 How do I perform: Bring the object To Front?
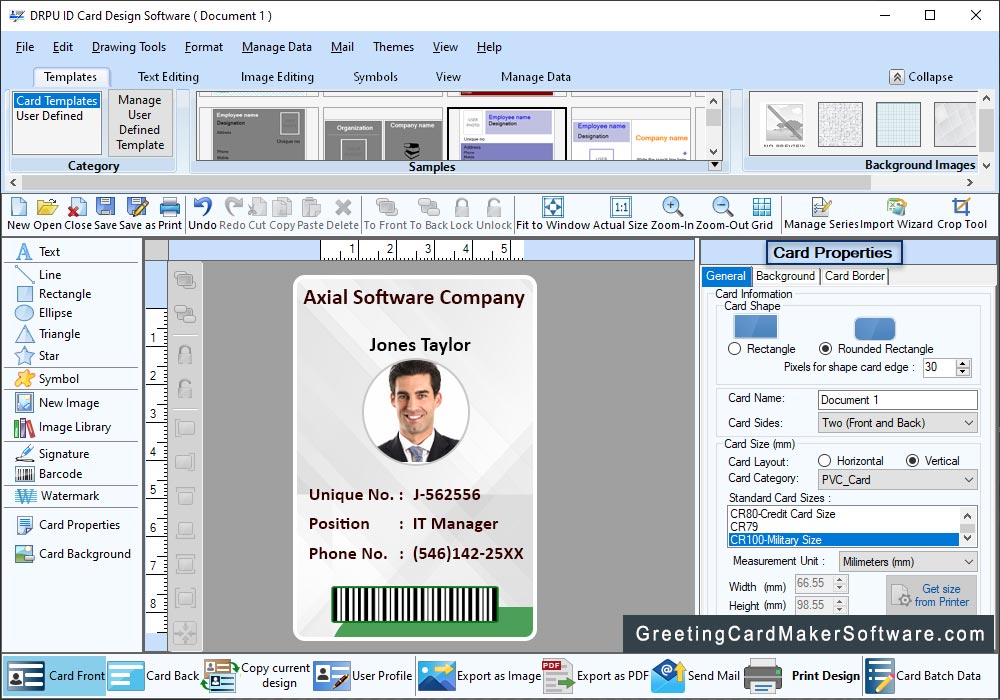(x=385, y=214)
